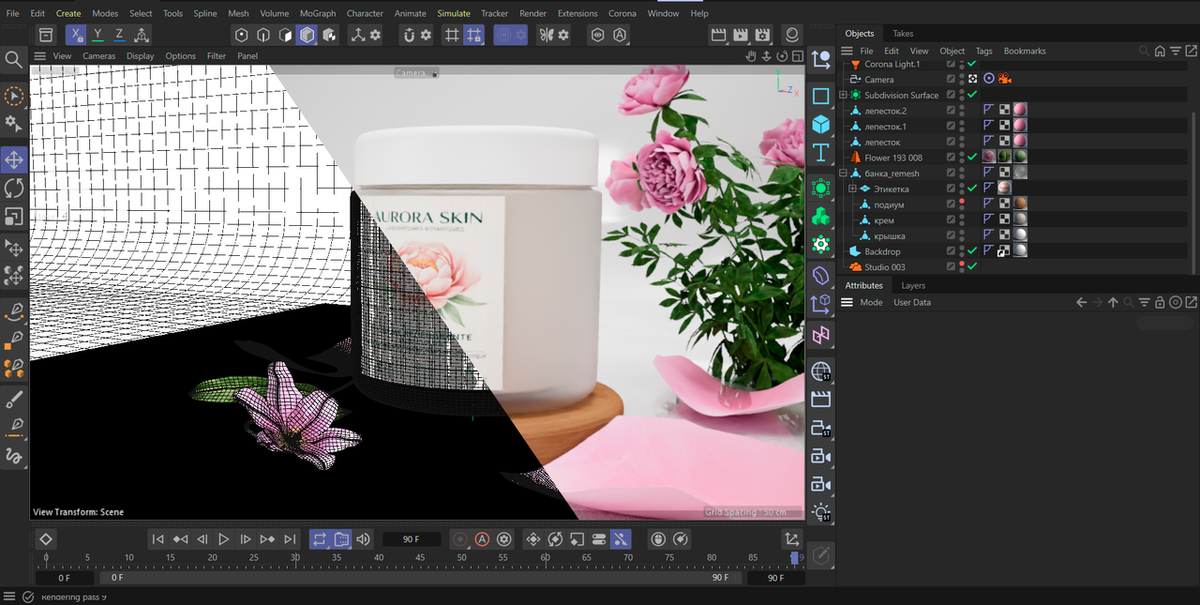The width and height of the screenshot is (1200, 605).
Task: Expand the Subdivision Surface object
Action: click(843, 95)
